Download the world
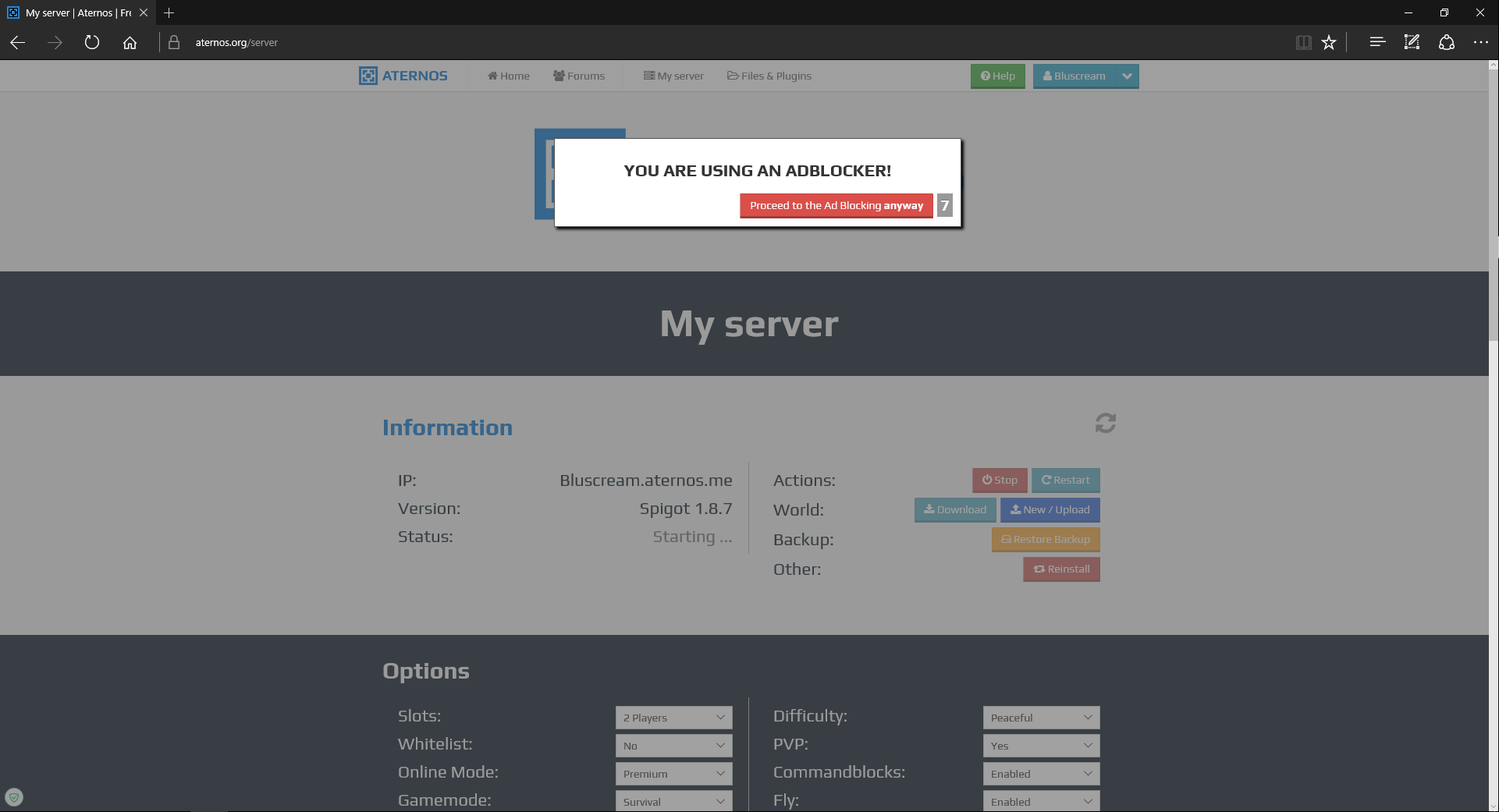 pos(955,510)
